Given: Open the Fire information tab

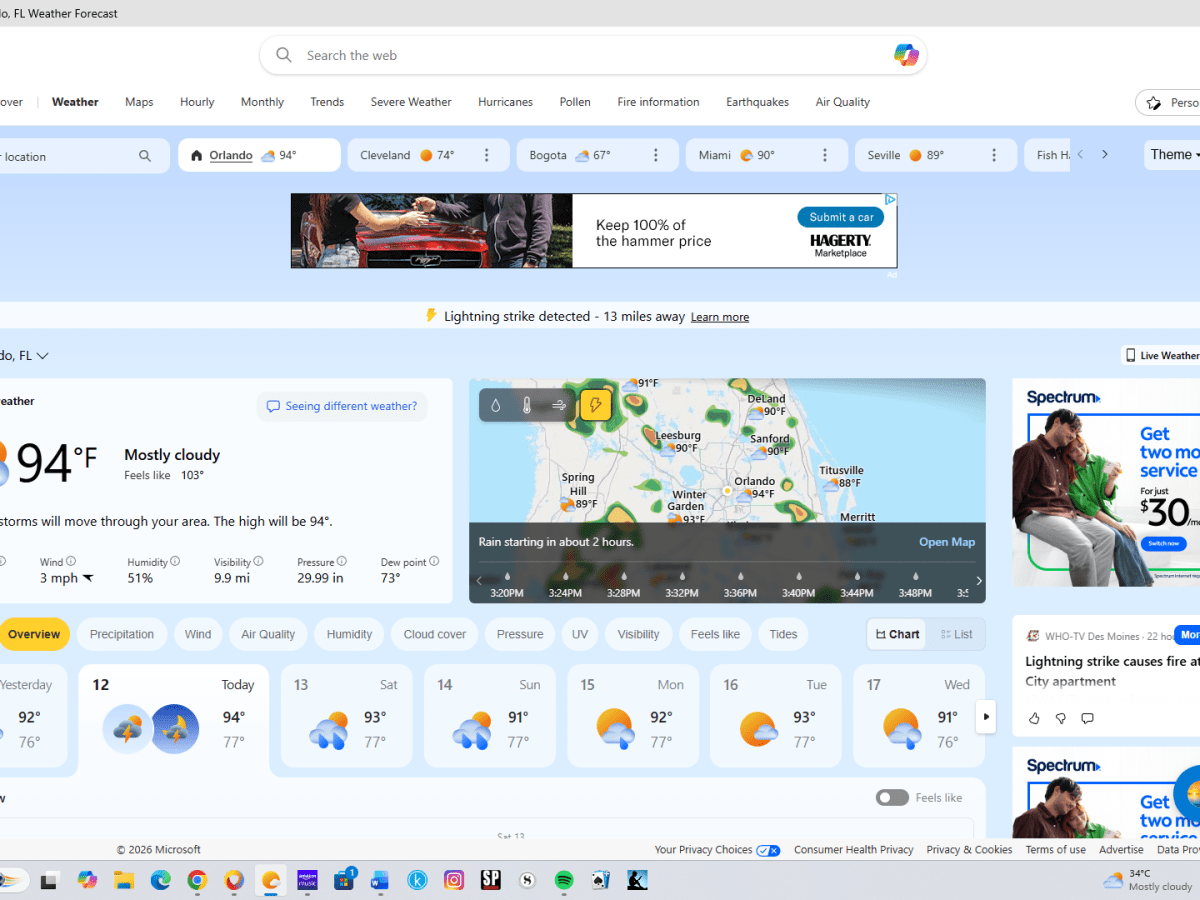Looking at the screenshot, I should (x=658, y=102).
